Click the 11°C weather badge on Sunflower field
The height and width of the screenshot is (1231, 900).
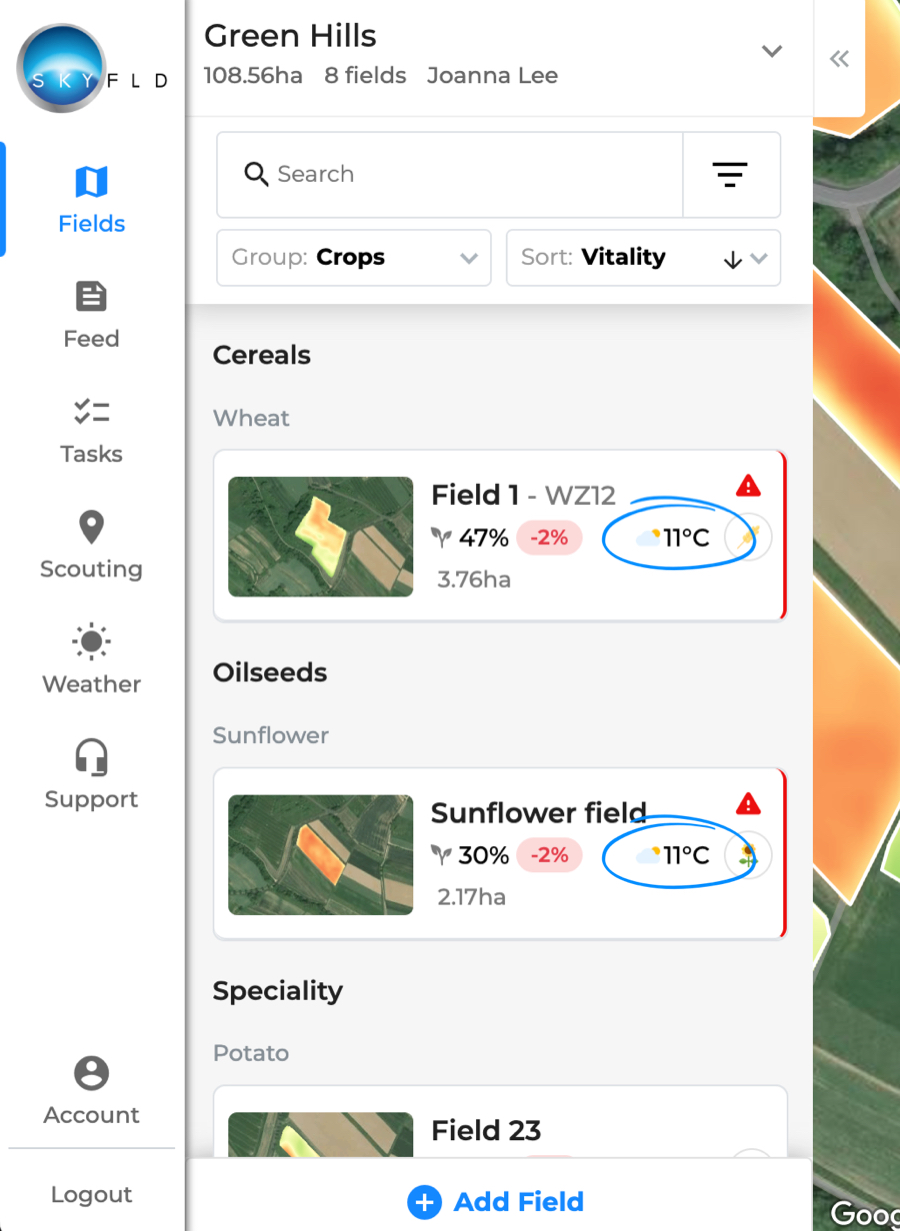pos(674,856)
